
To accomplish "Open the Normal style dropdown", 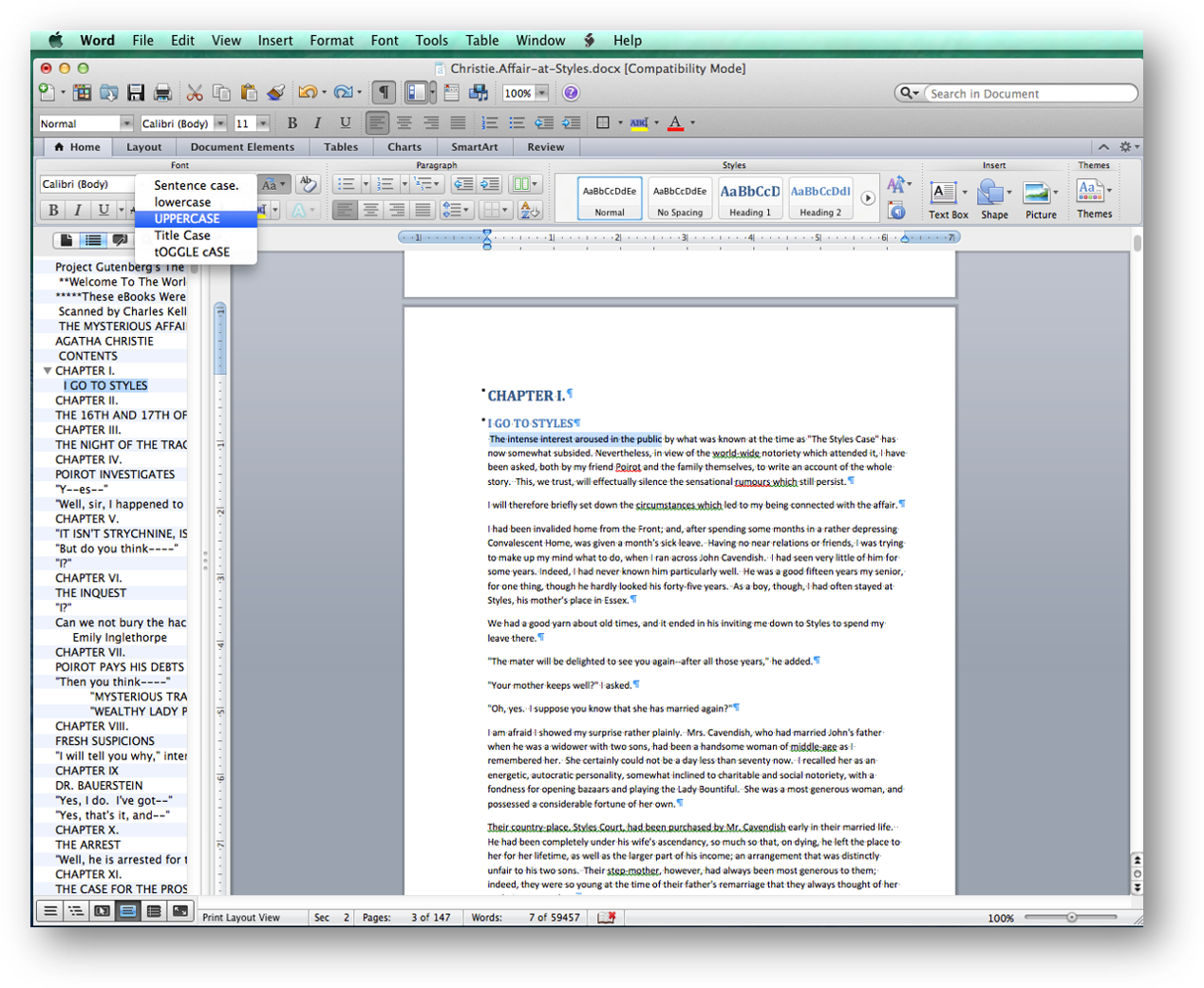I will tap(126, 123).
